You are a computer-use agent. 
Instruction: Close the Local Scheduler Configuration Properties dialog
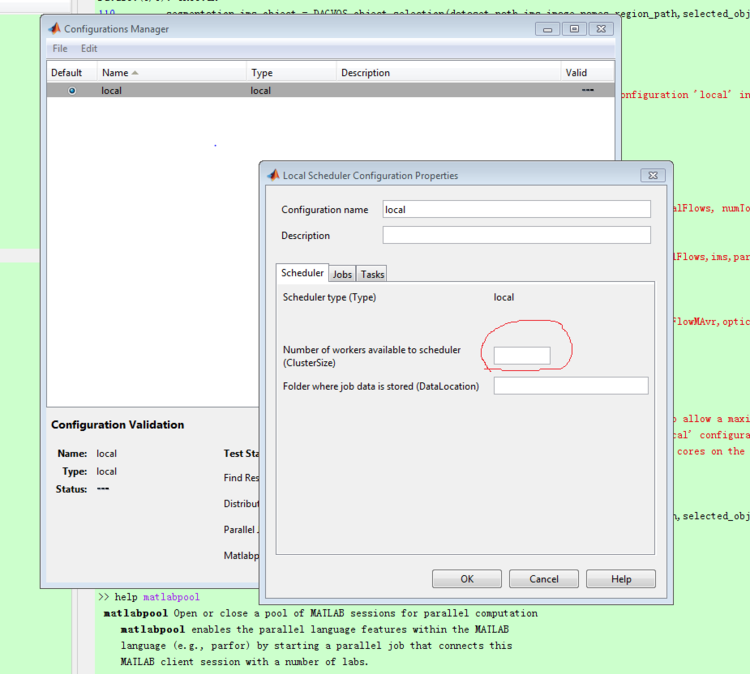tap(653, 176)
